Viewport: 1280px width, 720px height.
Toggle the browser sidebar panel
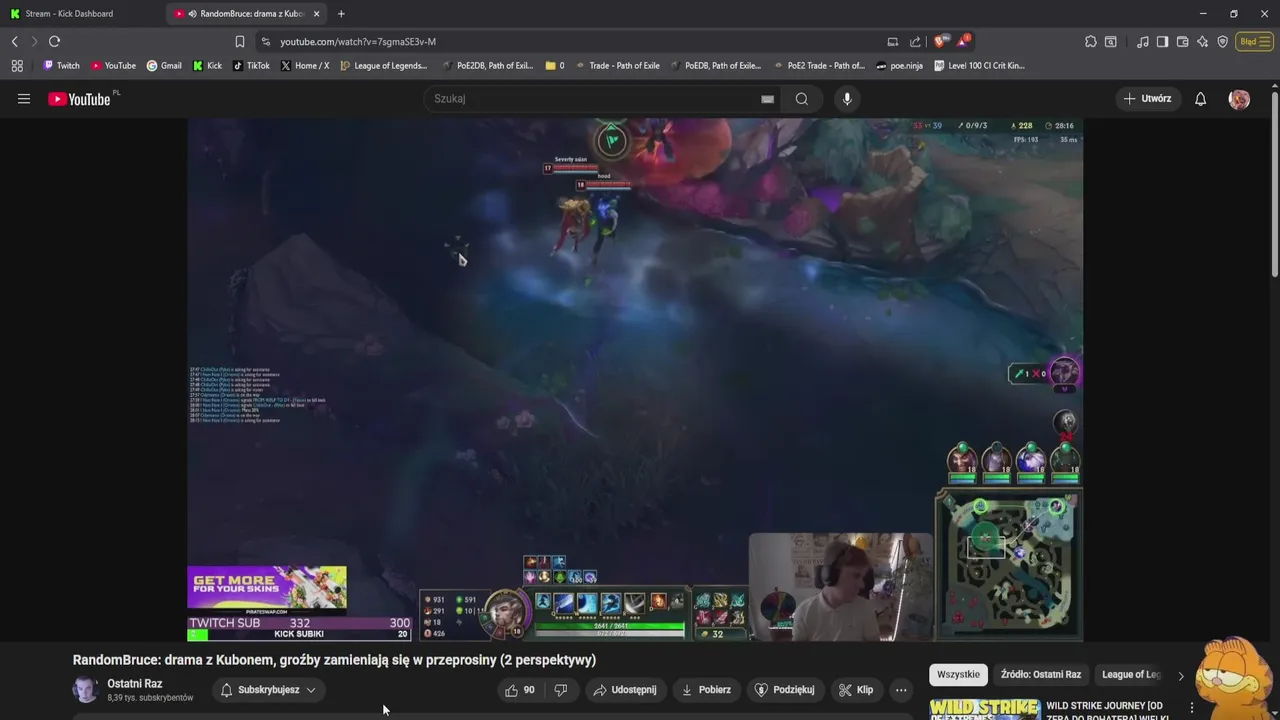[x=1162, y=42]
